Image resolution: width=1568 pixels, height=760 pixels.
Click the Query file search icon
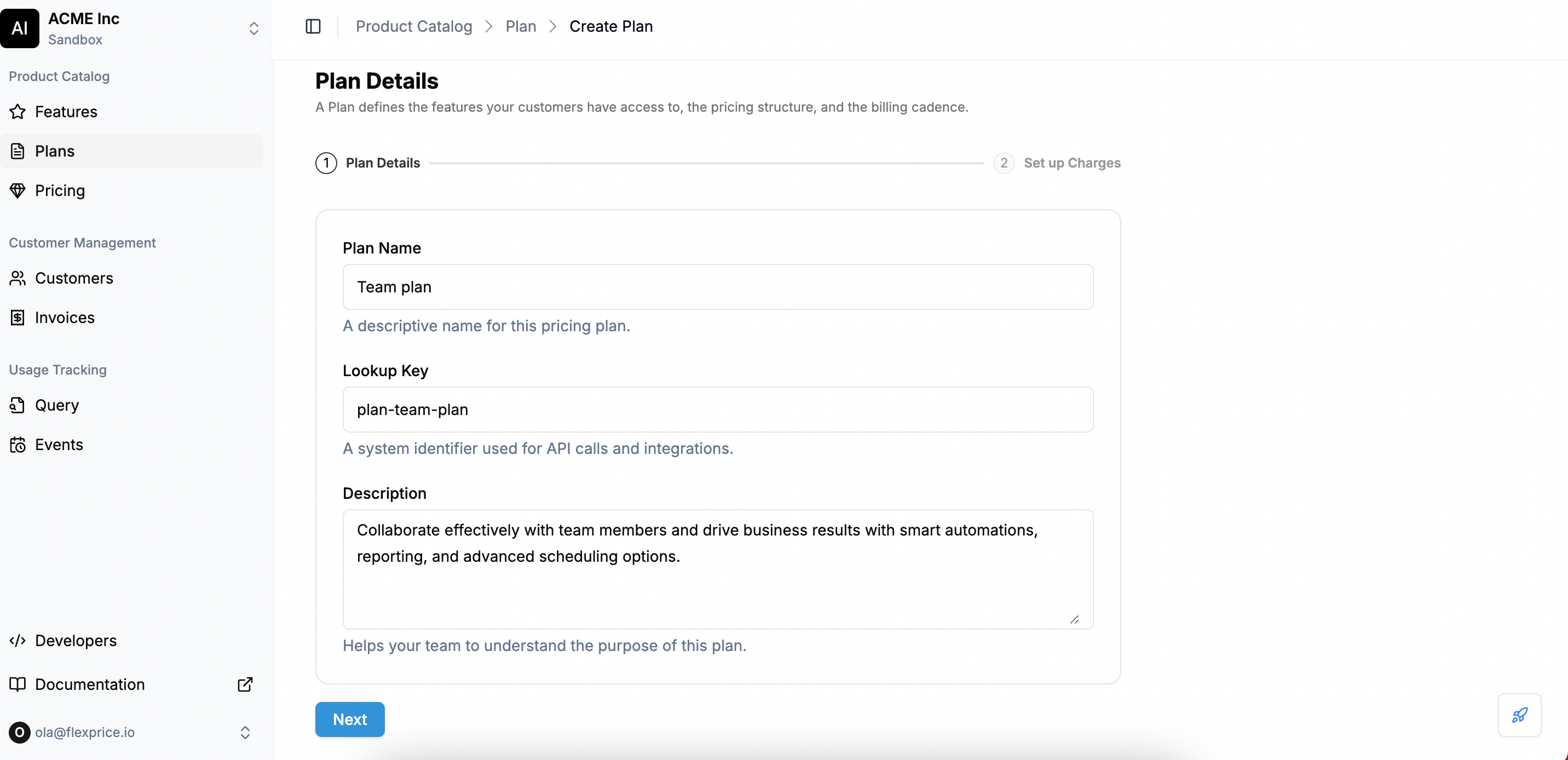click(18, 405)
